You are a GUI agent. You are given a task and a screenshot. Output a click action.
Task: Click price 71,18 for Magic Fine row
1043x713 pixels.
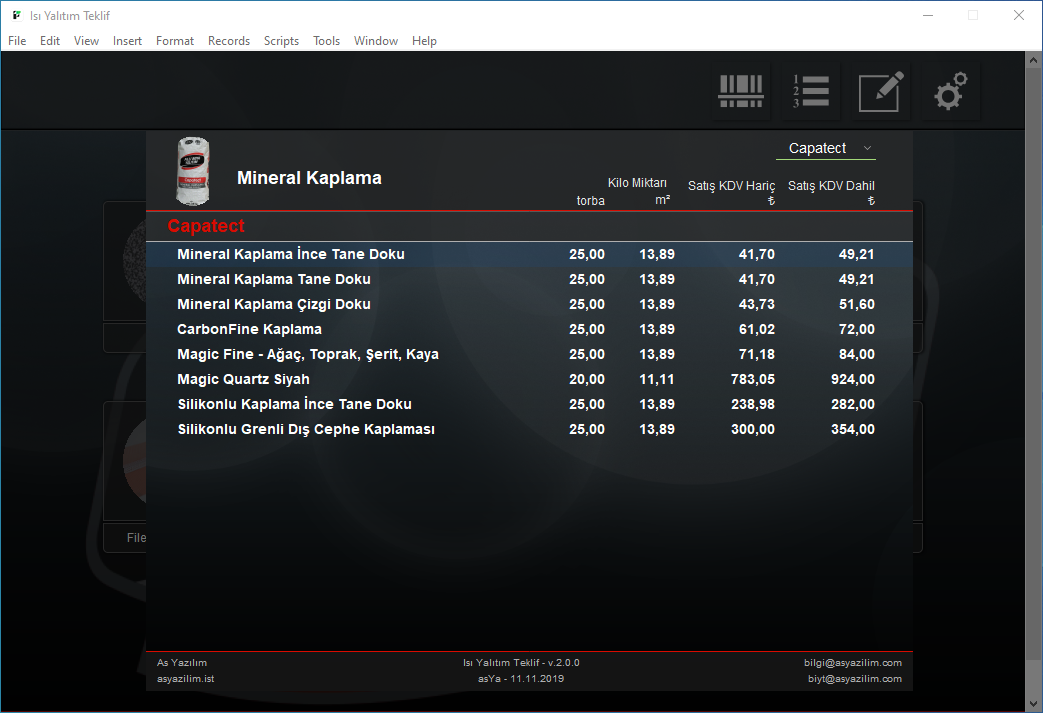click(x=756, y=355)
